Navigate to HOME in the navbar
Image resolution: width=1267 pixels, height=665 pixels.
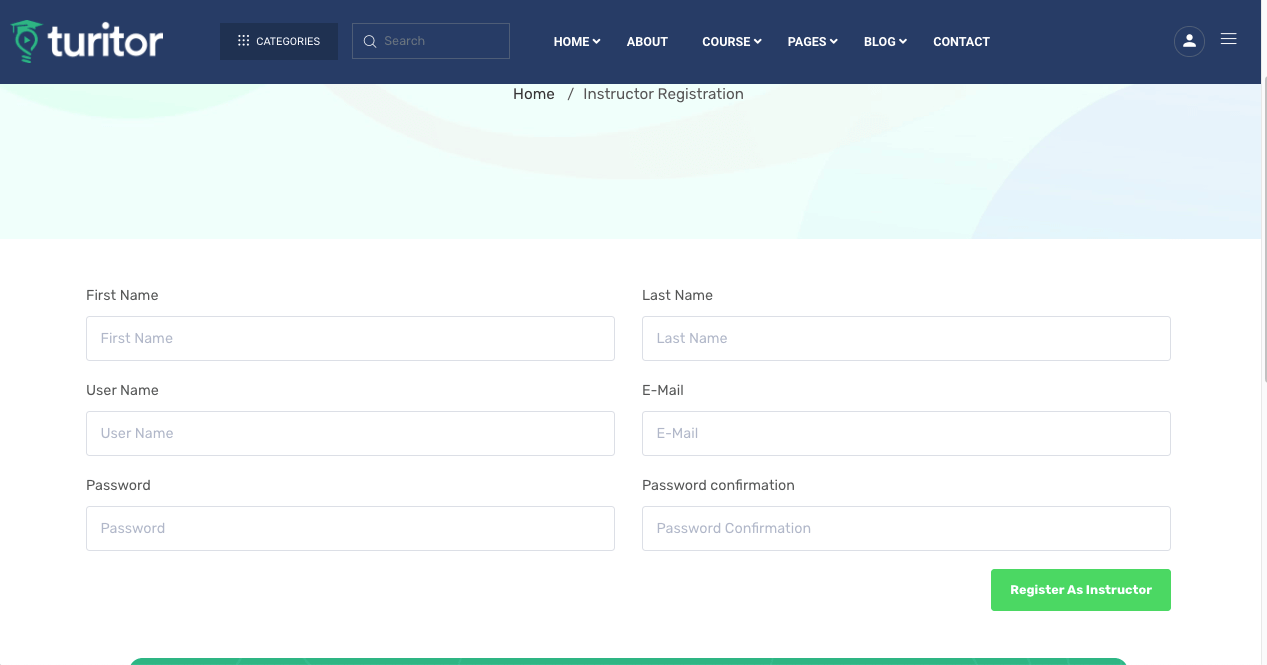coord(570,42)
